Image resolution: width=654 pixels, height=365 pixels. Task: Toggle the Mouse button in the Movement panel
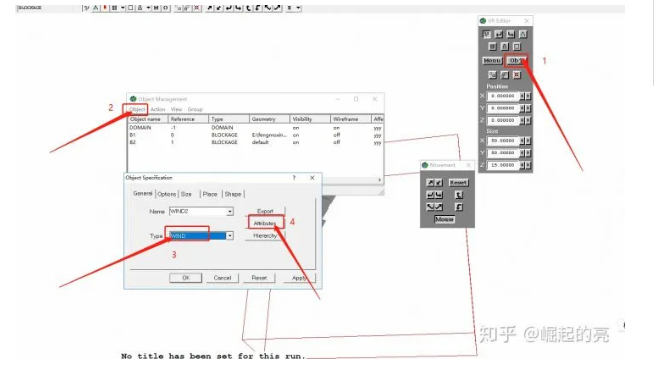[x=444, y=219]
